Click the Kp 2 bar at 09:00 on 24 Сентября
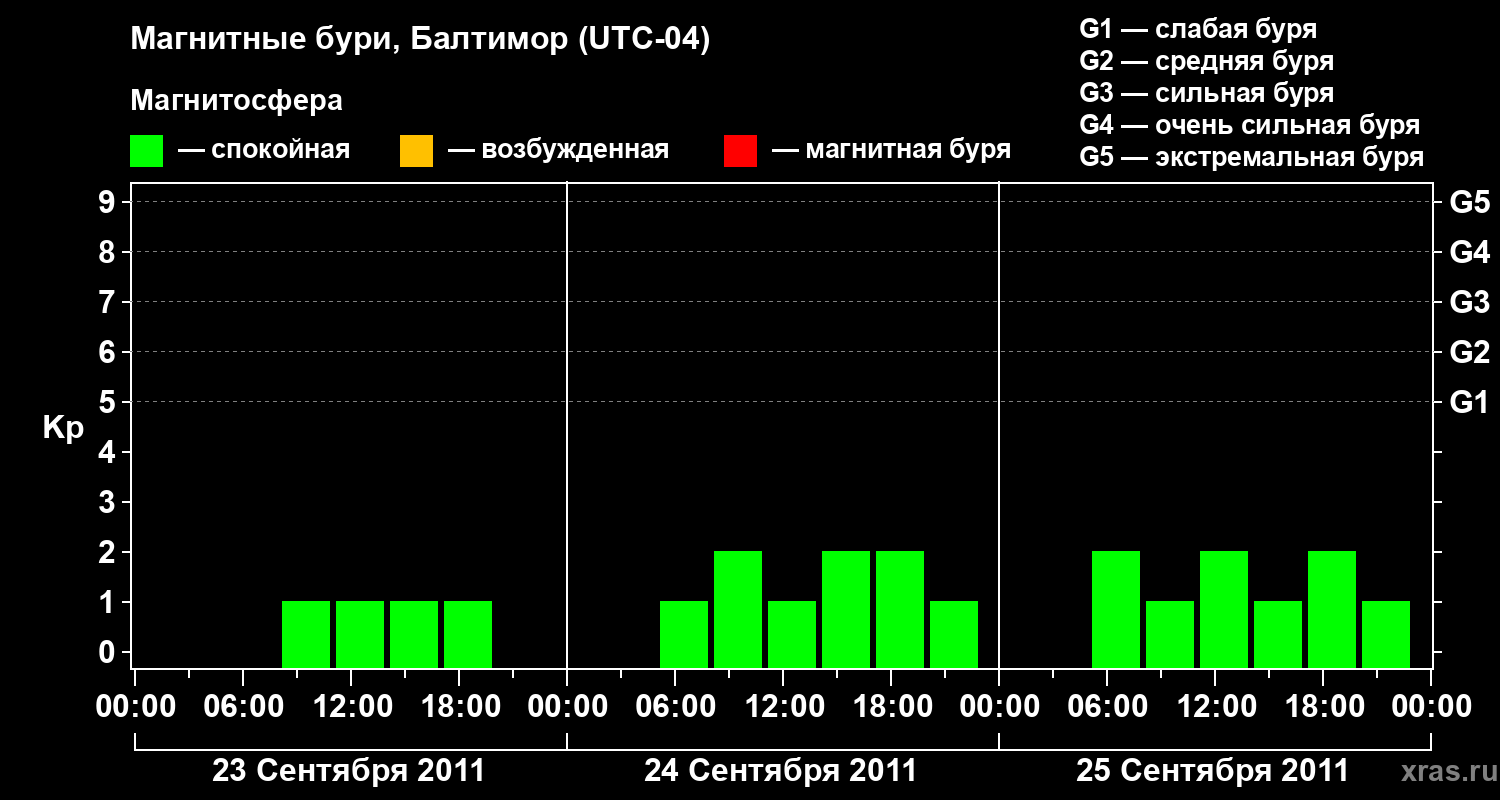Viewport: 1500px width, 800px height. (738, 609)
